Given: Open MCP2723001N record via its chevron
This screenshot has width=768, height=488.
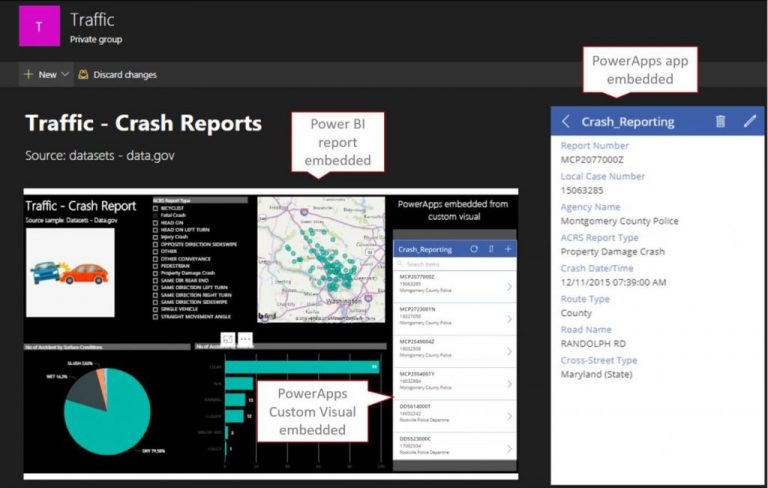Looking at the screenshot, I should 509,319.
